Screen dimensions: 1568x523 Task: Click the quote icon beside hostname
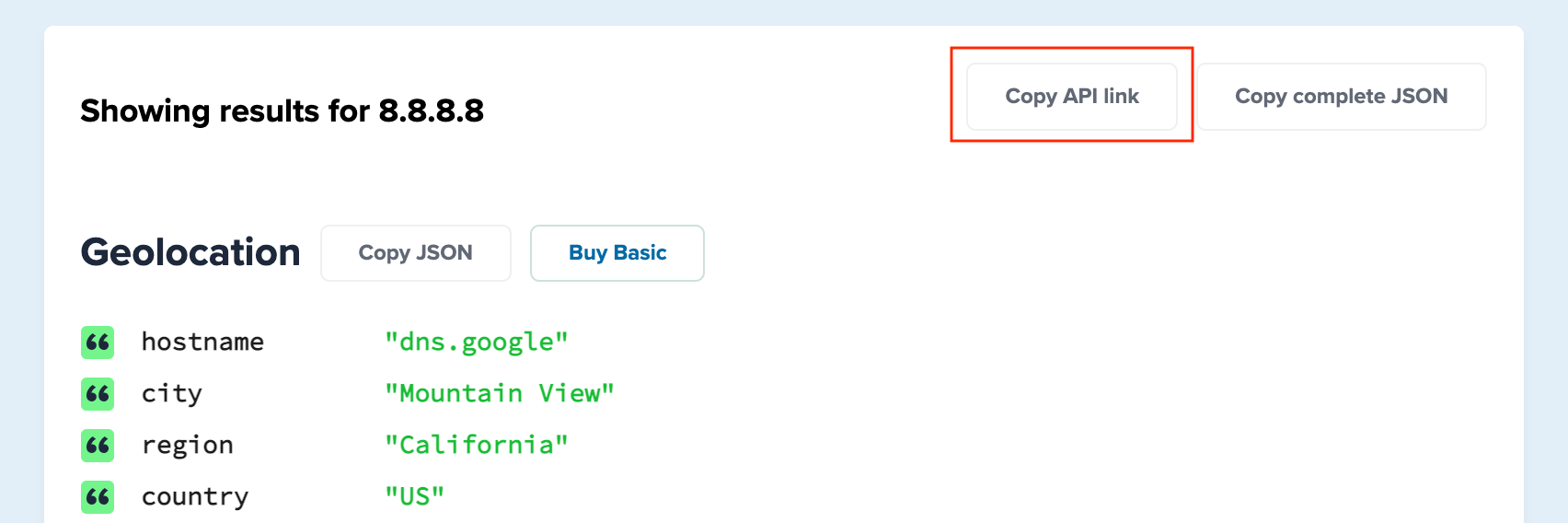[x=98, y=343]
